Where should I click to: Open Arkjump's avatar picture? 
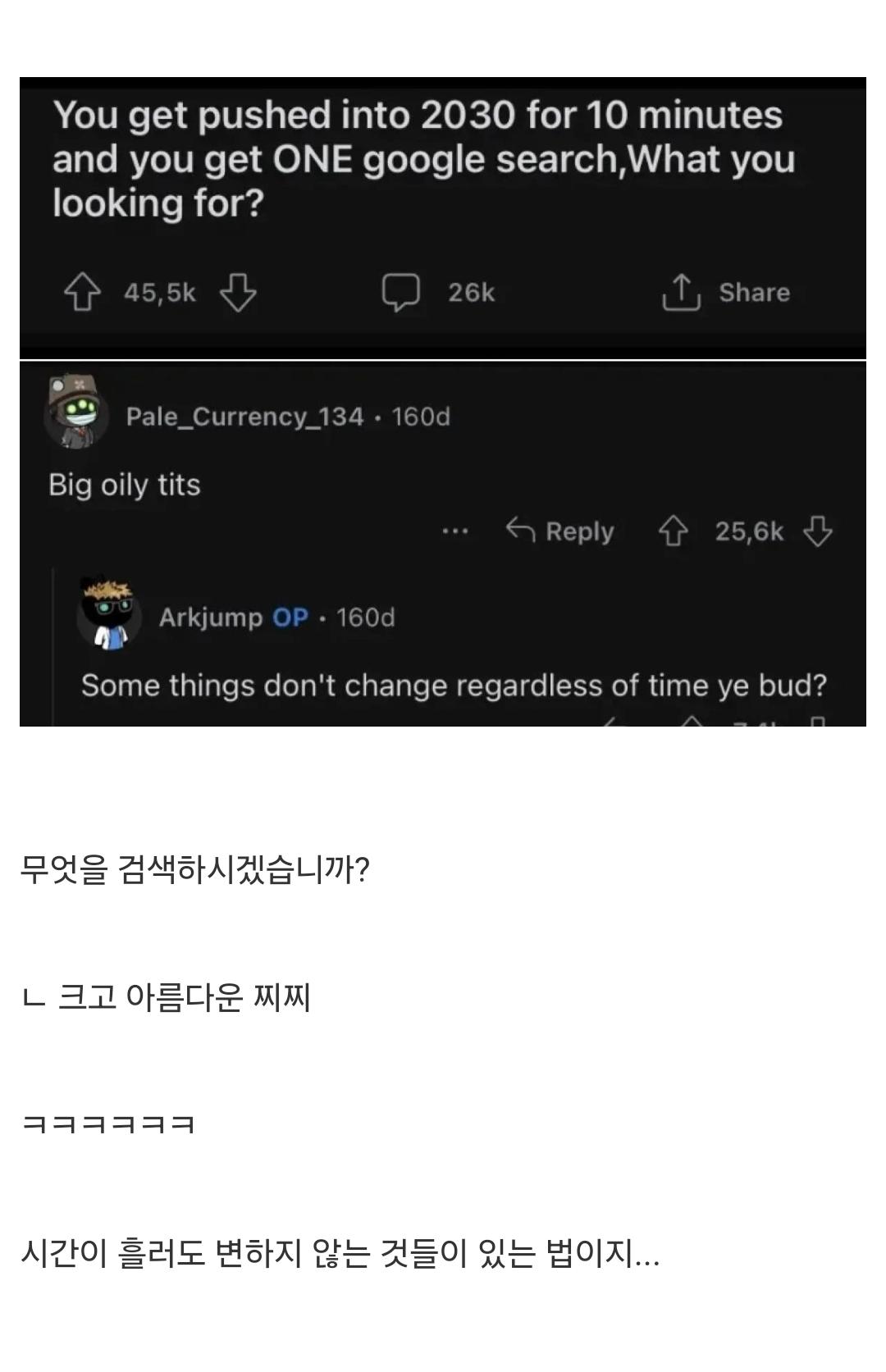(x=108, y=614)
